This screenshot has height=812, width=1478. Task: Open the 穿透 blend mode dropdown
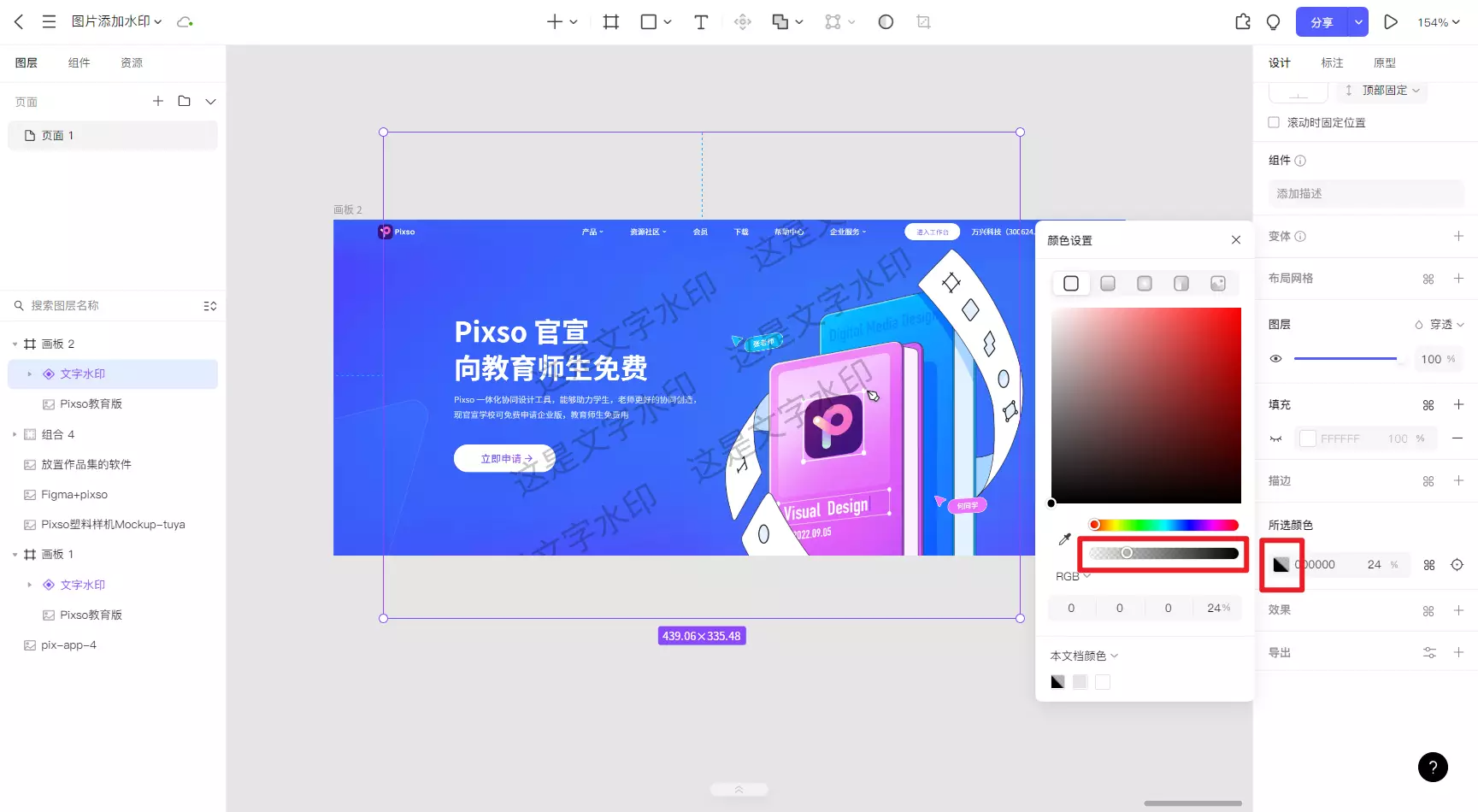(x=1440, y=325)
